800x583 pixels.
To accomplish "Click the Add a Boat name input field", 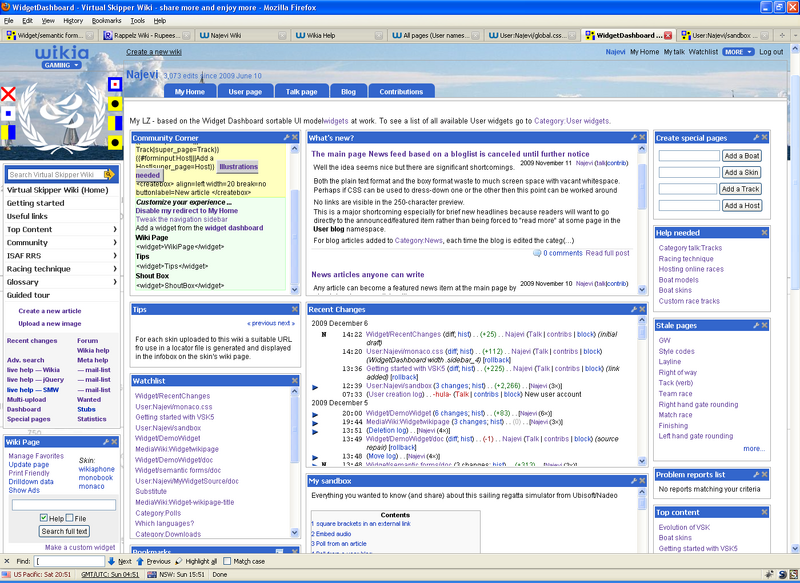I will pos(689,156).
